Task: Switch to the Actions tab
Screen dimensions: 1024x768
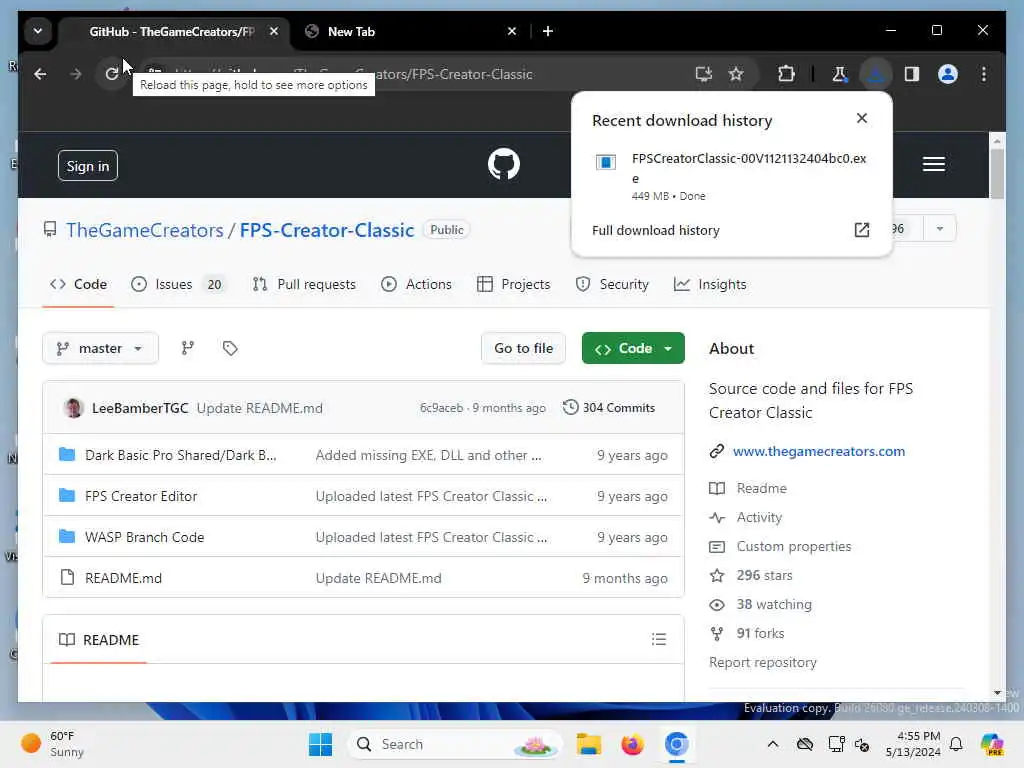Action: [x=416, y=284]
